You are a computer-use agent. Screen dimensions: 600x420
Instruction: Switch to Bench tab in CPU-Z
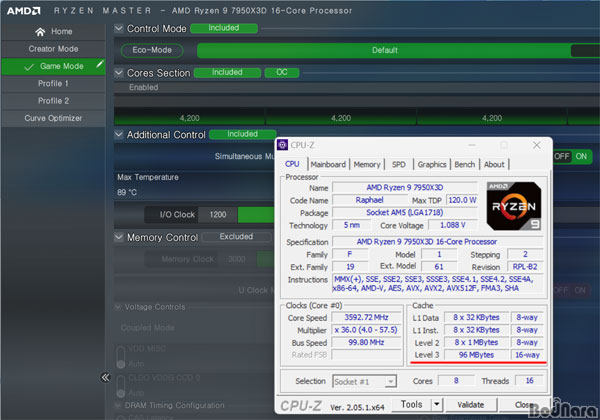coord(465,164)
